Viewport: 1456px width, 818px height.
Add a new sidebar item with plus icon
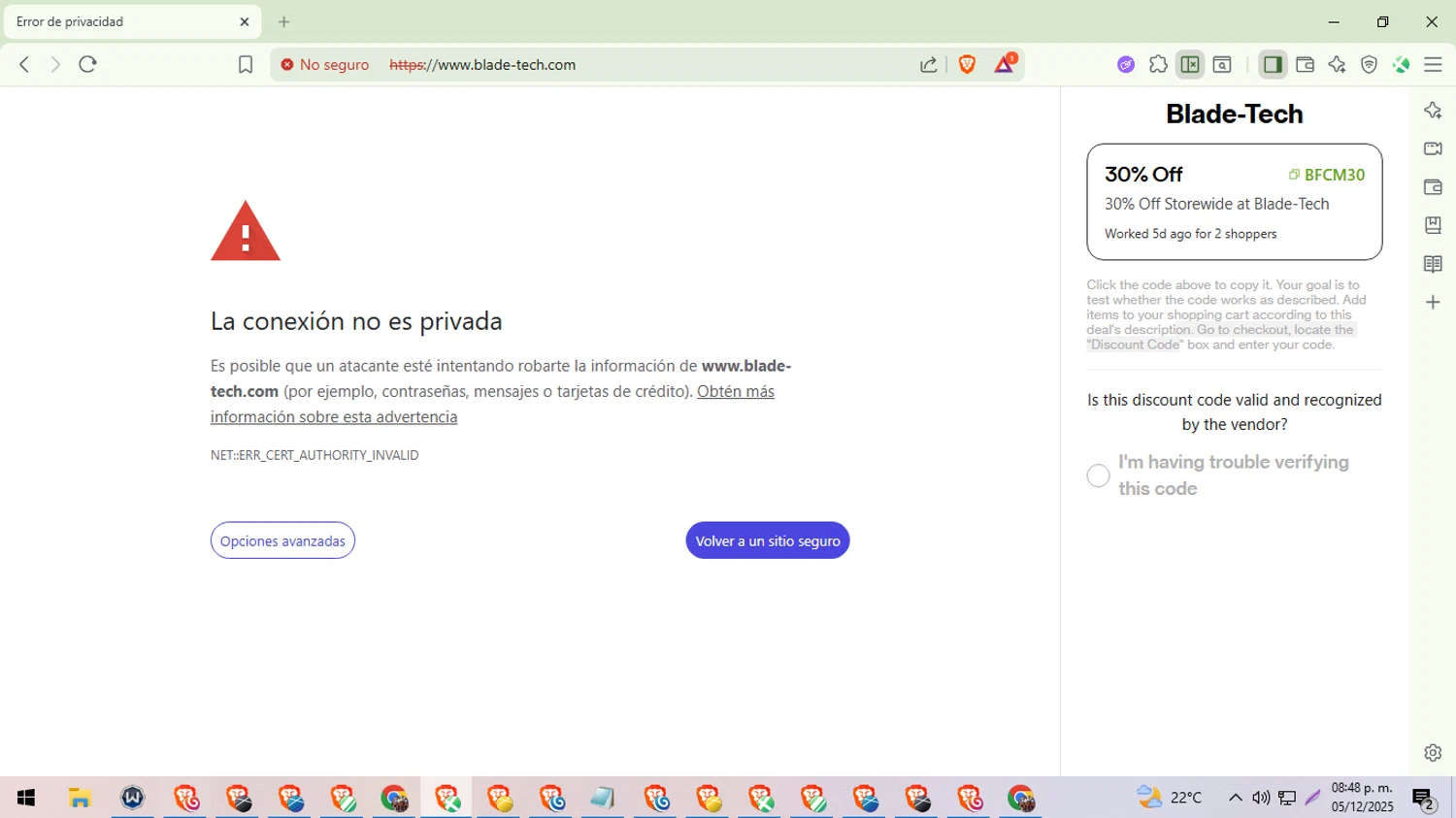(1433, 303)
